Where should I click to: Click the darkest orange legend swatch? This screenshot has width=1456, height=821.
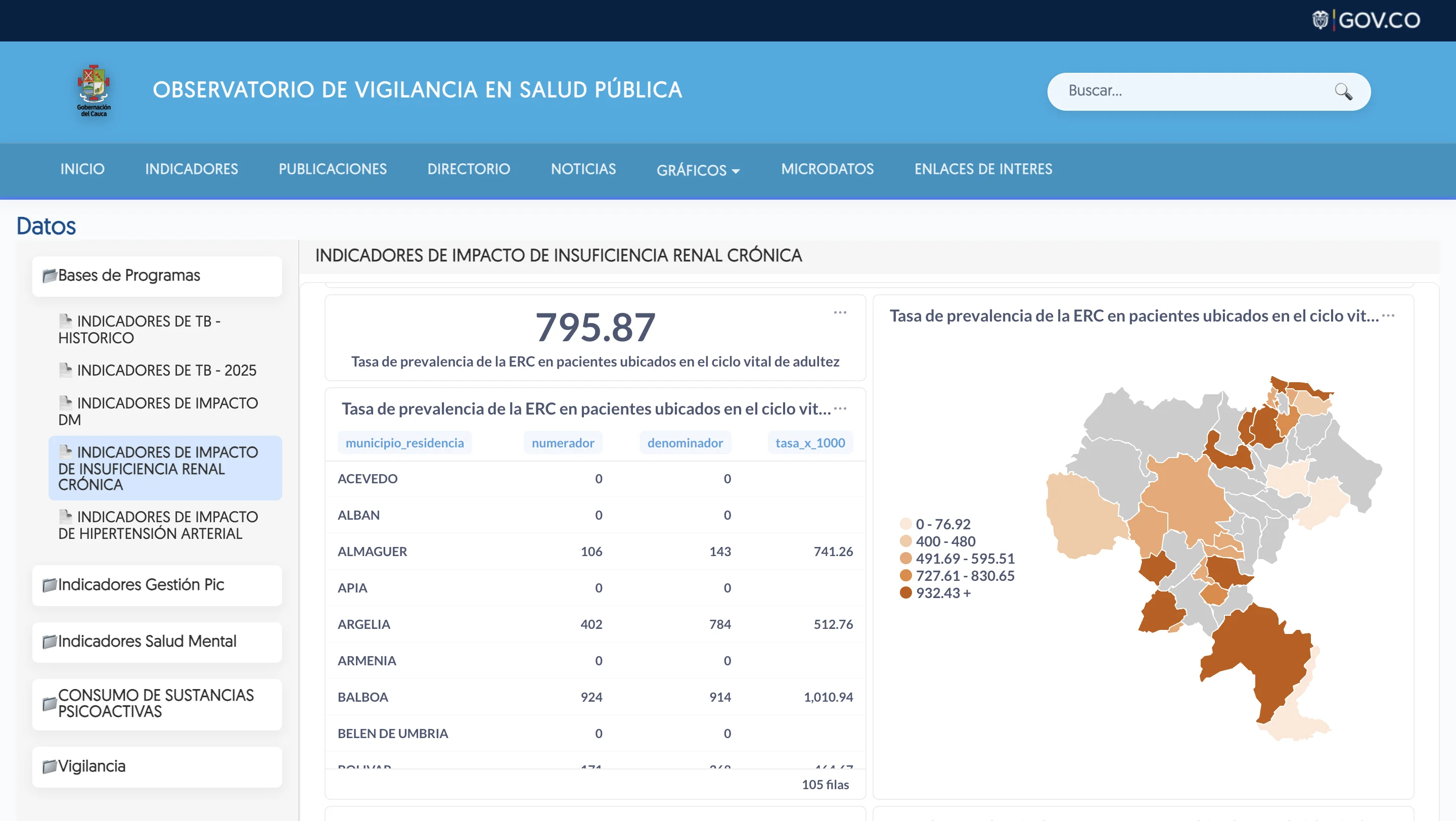906,594
